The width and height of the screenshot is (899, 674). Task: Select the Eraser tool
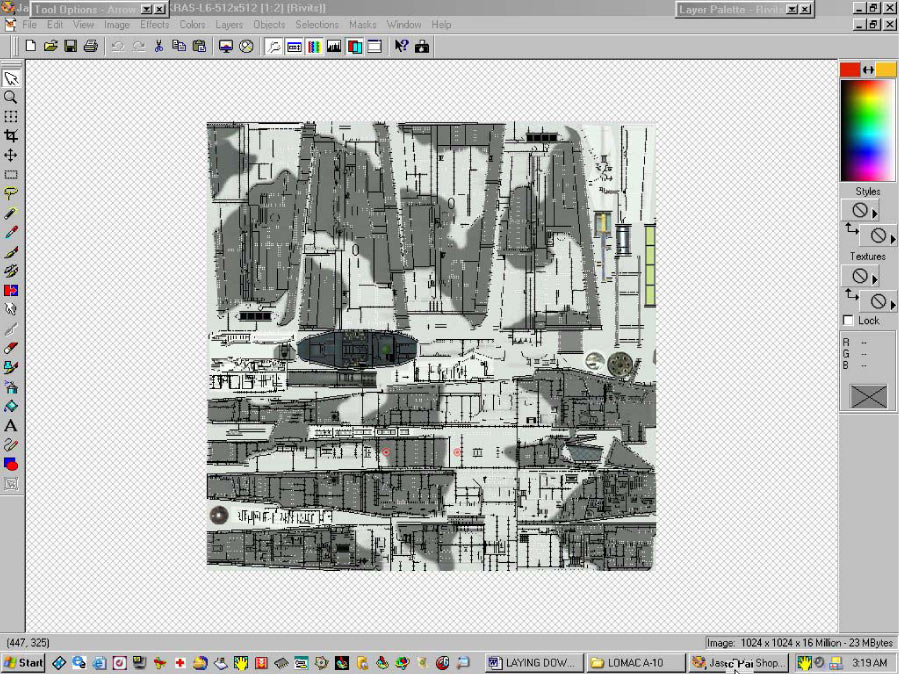point(11,348)
